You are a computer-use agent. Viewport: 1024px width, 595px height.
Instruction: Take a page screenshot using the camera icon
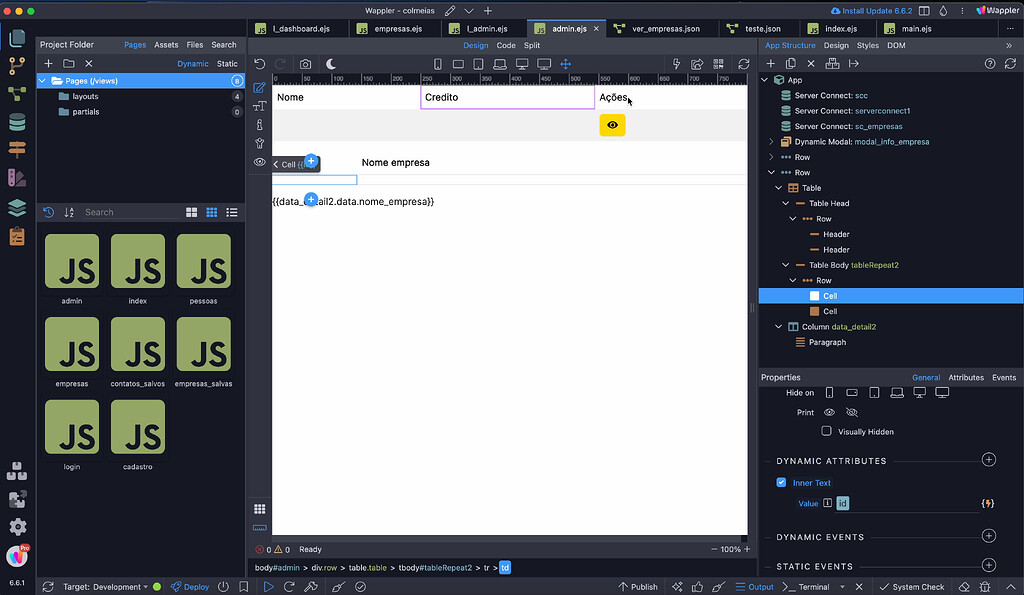(x=305, y=62)
